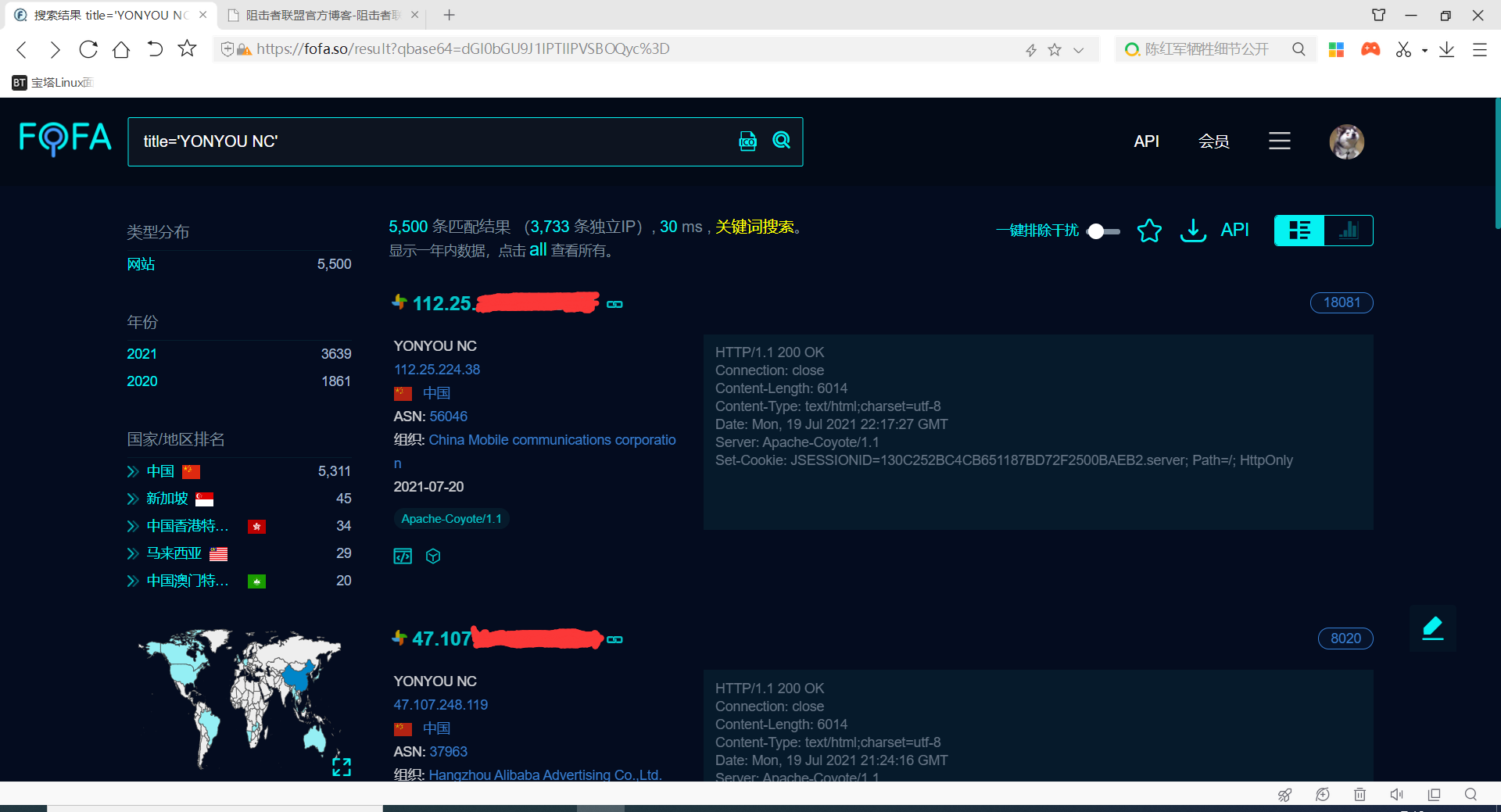Click the API link near download icon
This screenshot has height=812, width=1501.
pyautogui.click(x=1234, y=230)
